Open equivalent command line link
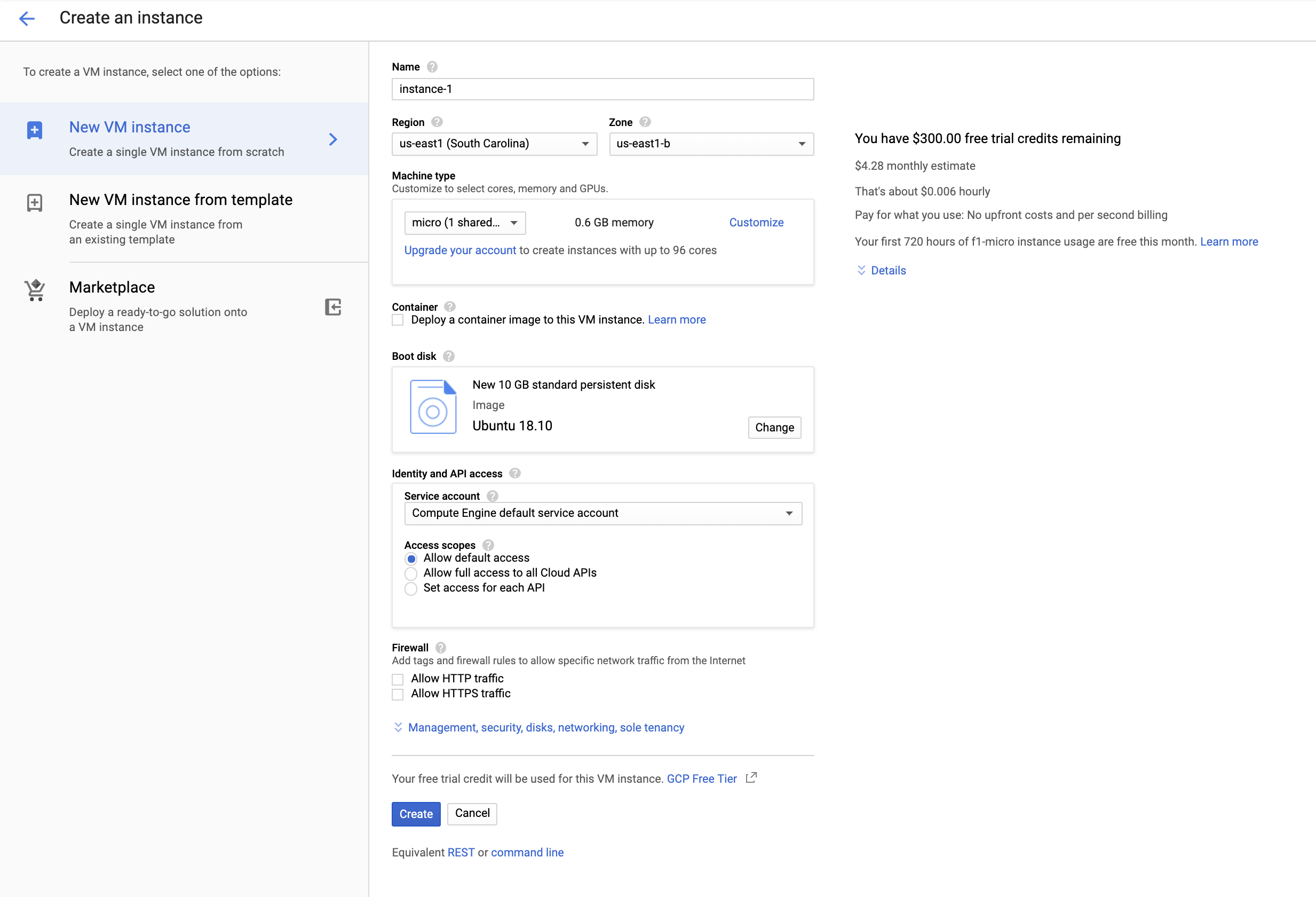 pos(527,852)
